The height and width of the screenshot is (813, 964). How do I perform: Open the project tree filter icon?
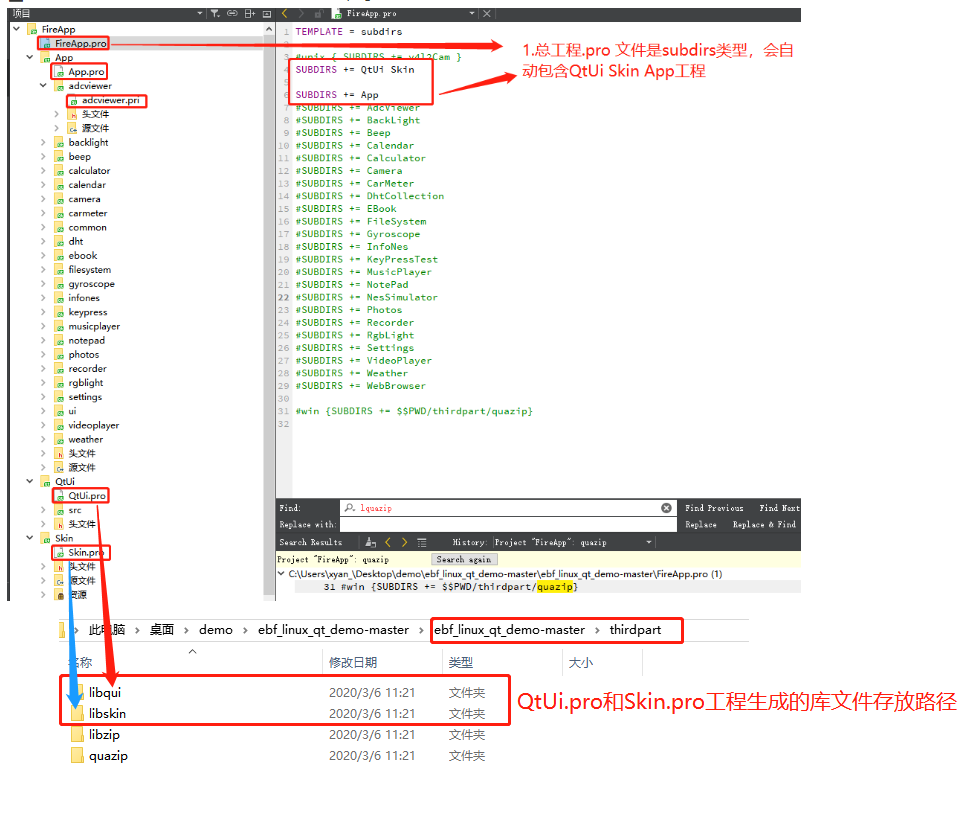coord(215,14)
